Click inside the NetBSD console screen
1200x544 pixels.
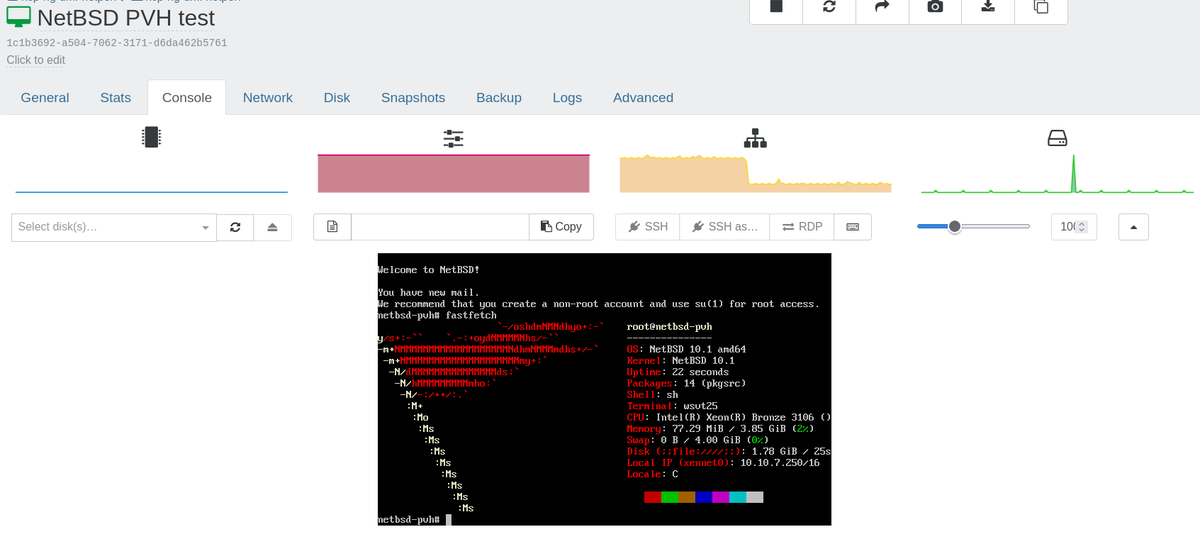coord(604,389)
